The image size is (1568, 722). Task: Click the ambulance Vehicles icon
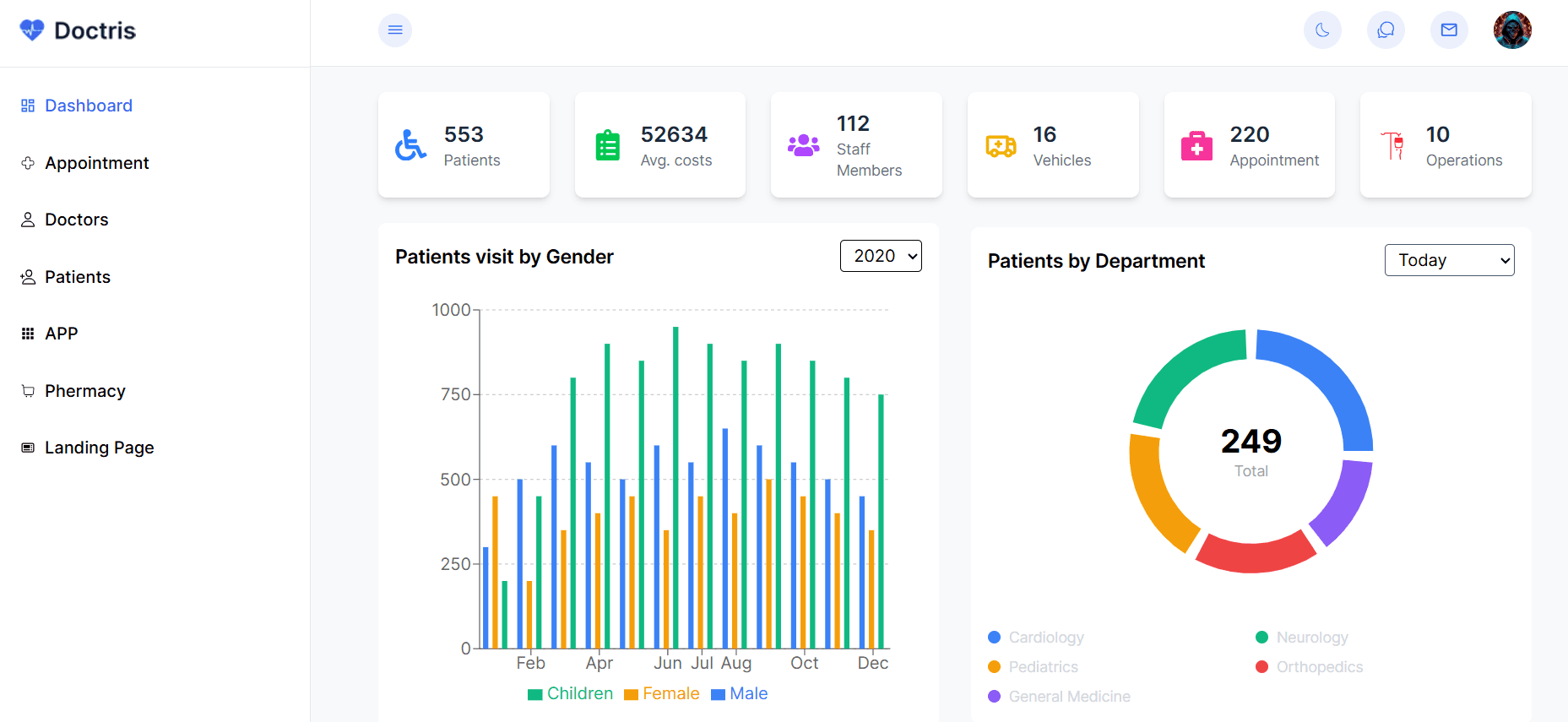(1001, 145)
